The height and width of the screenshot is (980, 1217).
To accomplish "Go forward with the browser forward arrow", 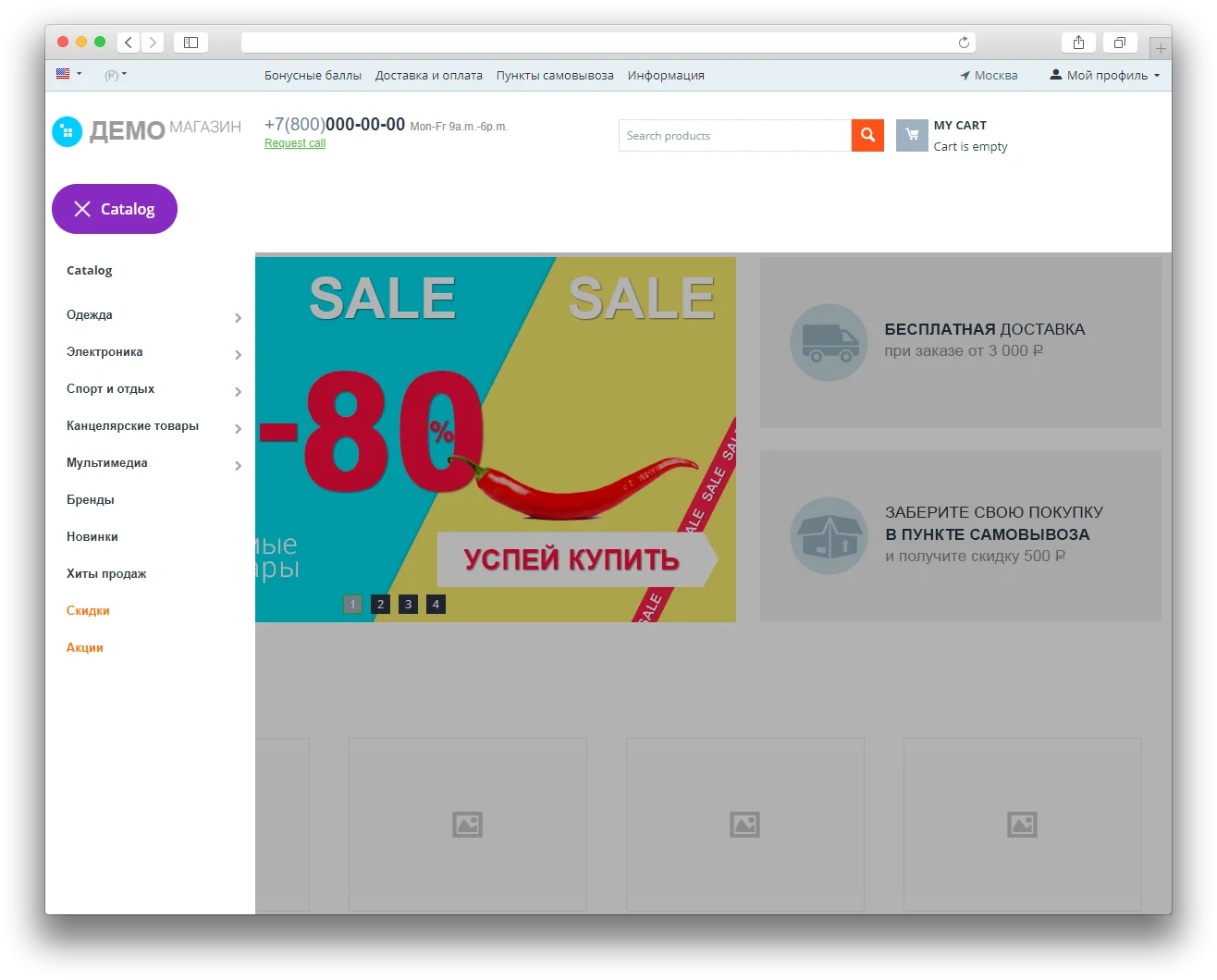I will [154, 43].
